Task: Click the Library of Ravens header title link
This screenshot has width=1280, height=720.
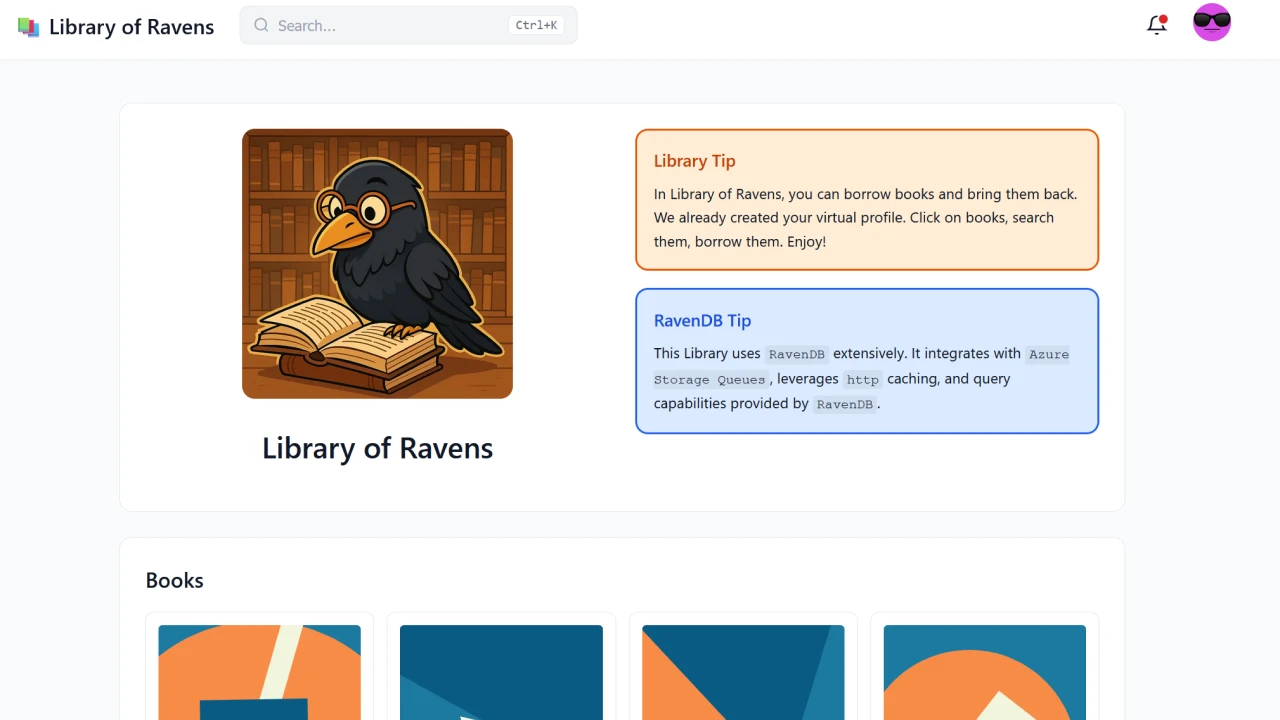Action: (x=131, y=27)
